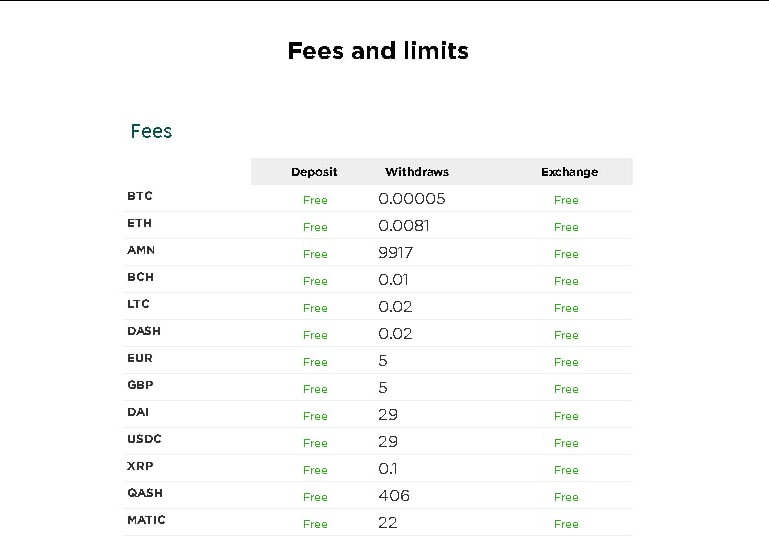Click the QASH withdraw fee 406
Screen dimensions: 769x550
394,496
